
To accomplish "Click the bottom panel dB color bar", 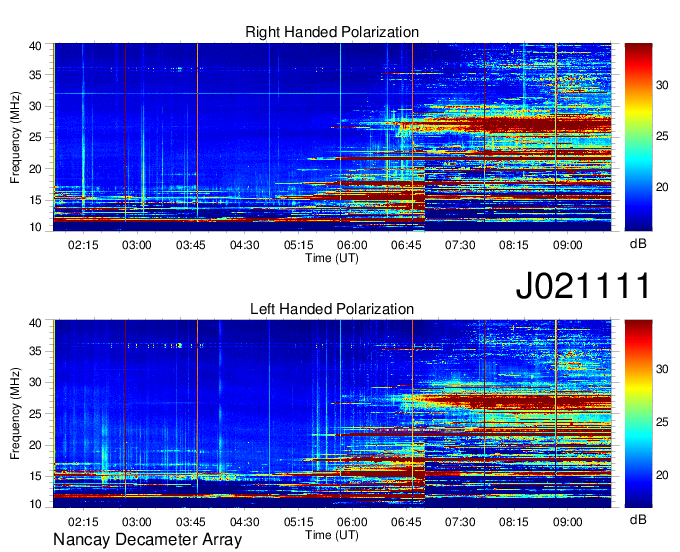I will click(x=638, y=414).
